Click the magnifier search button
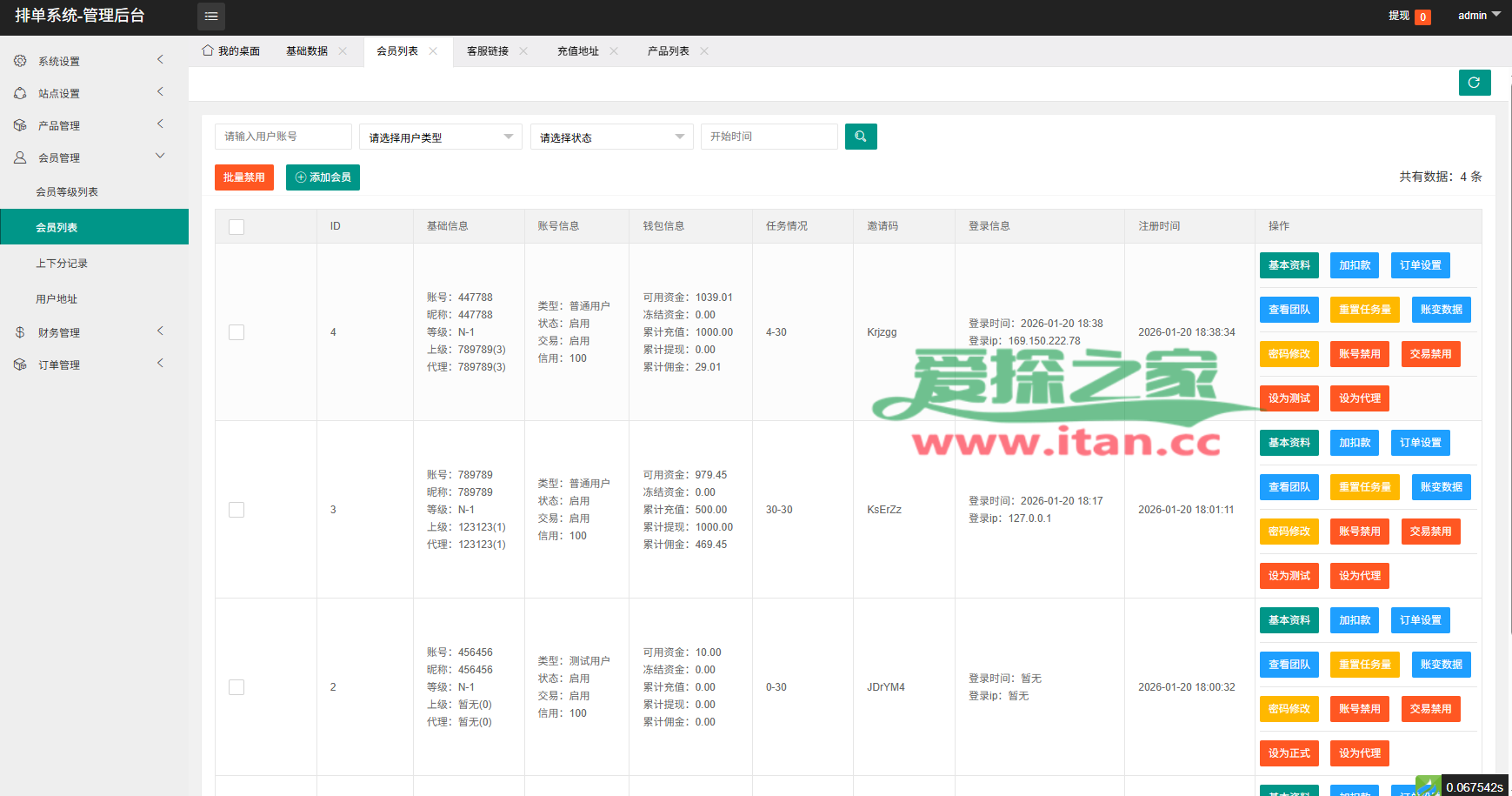Viewport: 1512px width, 796px height. (x=860, y=137)
